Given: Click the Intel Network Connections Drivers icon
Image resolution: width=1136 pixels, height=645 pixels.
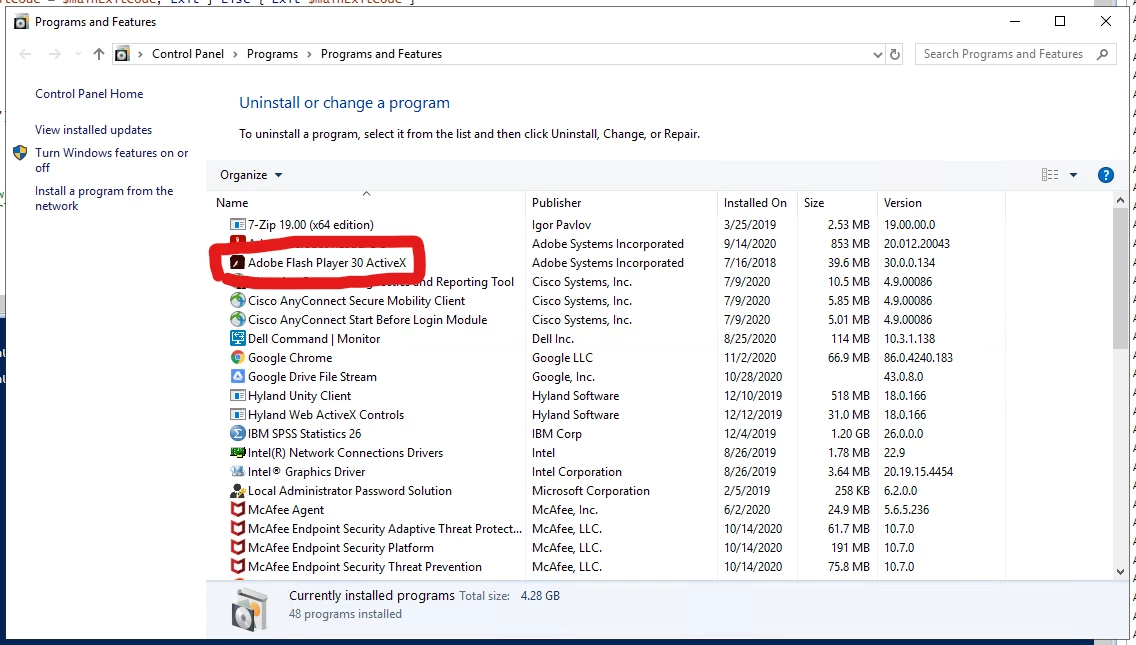Looking at the screenshot, I should pyautogui.click(x=238, y=452).
